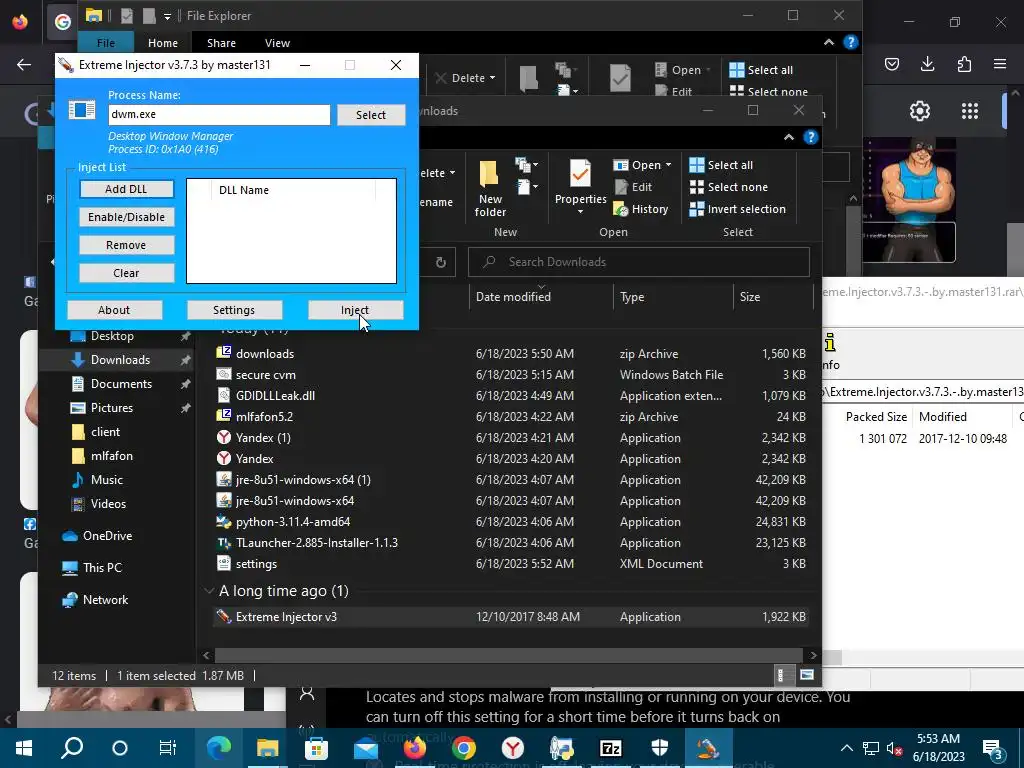1024x768 pixels.
Task: Sort by Date modified column
Action: pos(513,297)
